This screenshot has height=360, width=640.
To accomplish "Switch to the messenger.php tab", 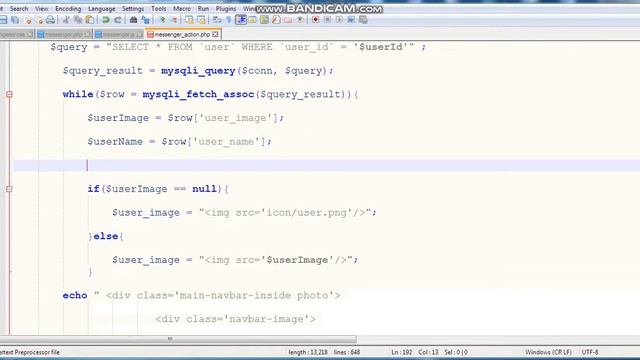I will coord(64,35).
